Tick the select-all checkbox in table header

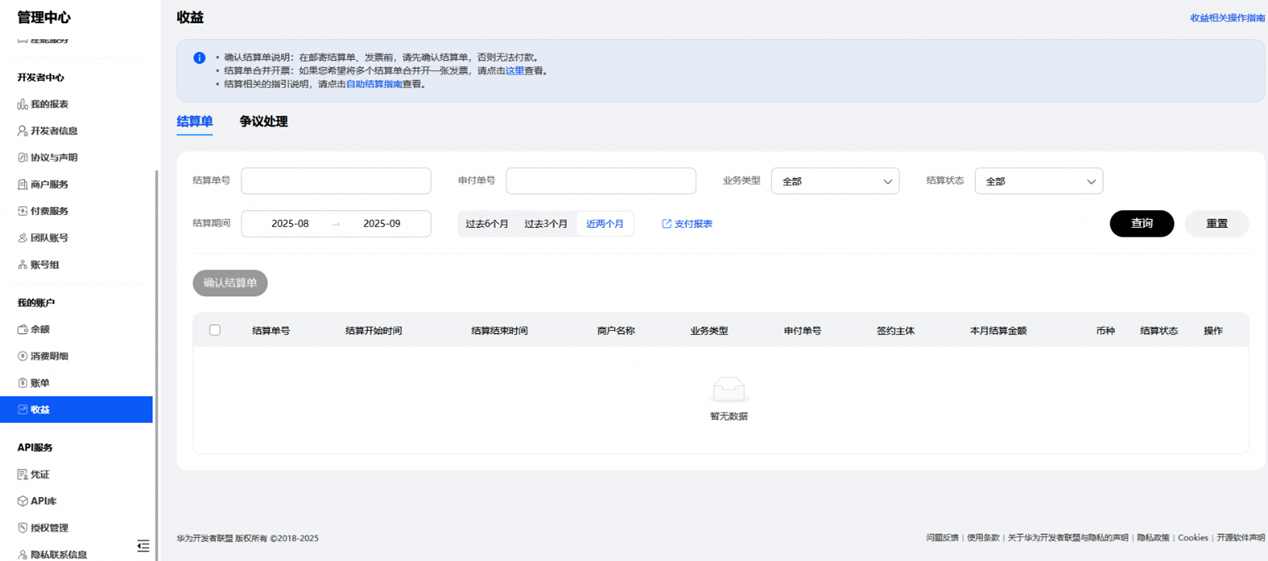(x=215, y=330)
